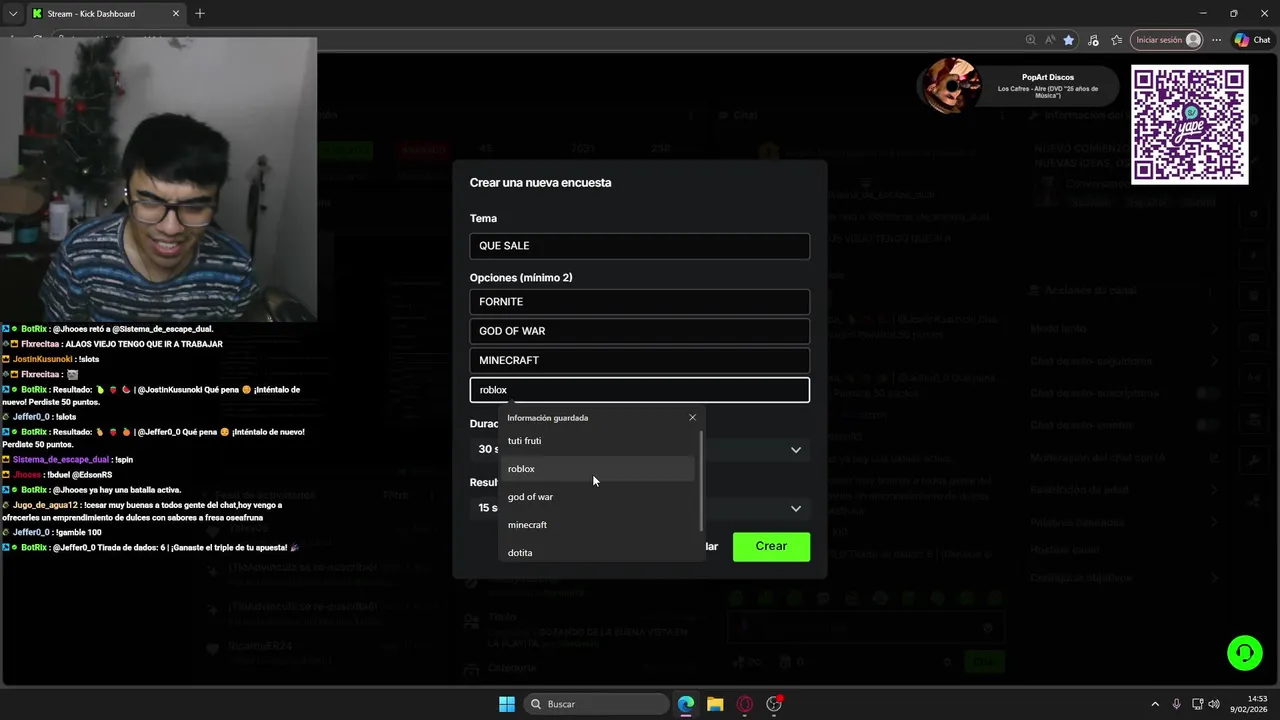Open File Explorer from taskbar
The image size is (1280, 720).
pos(715,704)
